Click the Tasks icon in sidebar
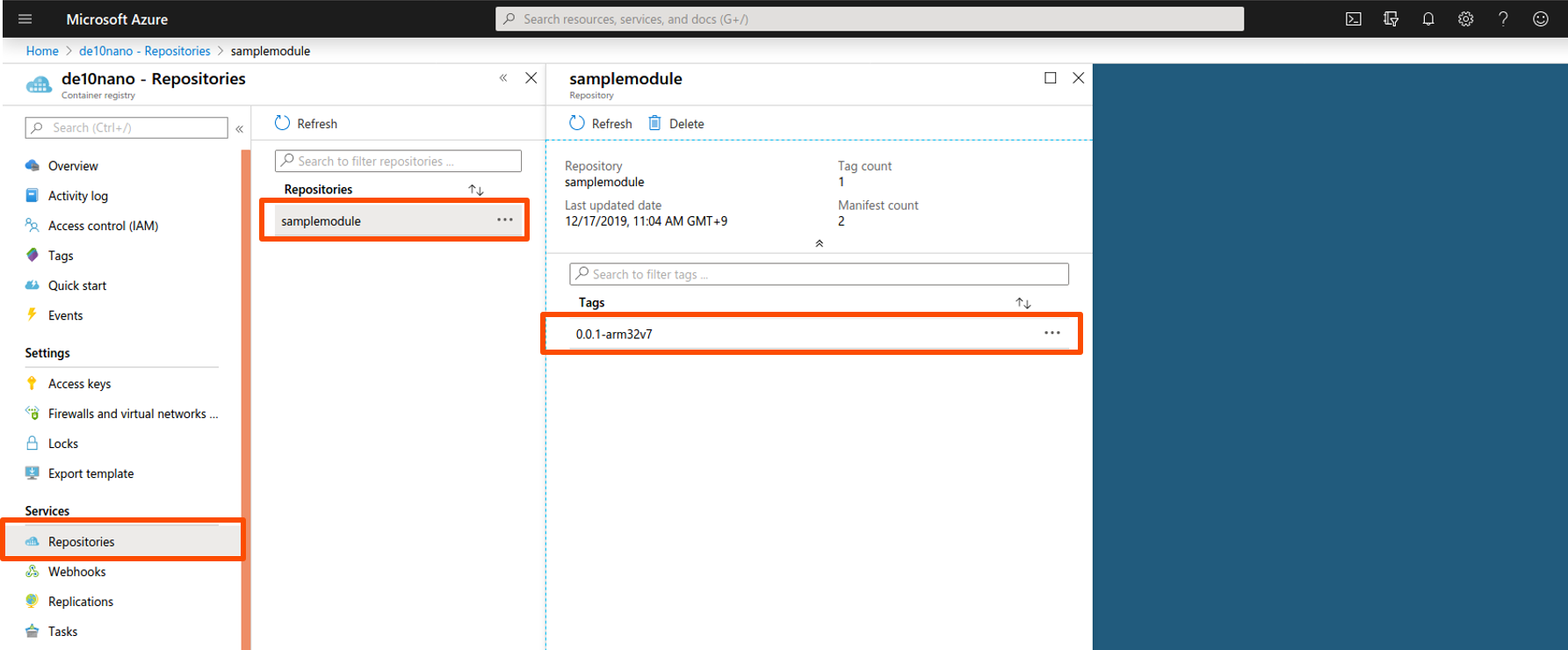Image resolution: width=1568 pixels, height=650 pixels. click(x=33, y=631)
